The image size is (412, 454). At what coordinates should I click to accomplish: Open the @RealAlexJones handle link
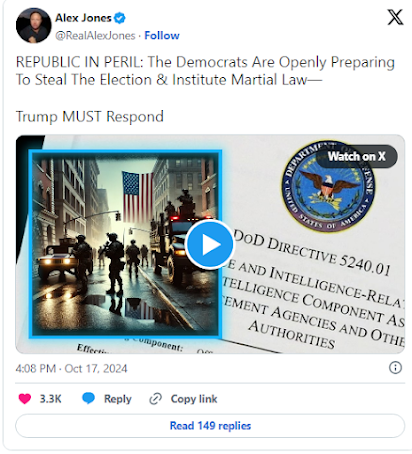click(x=95, y=36)
